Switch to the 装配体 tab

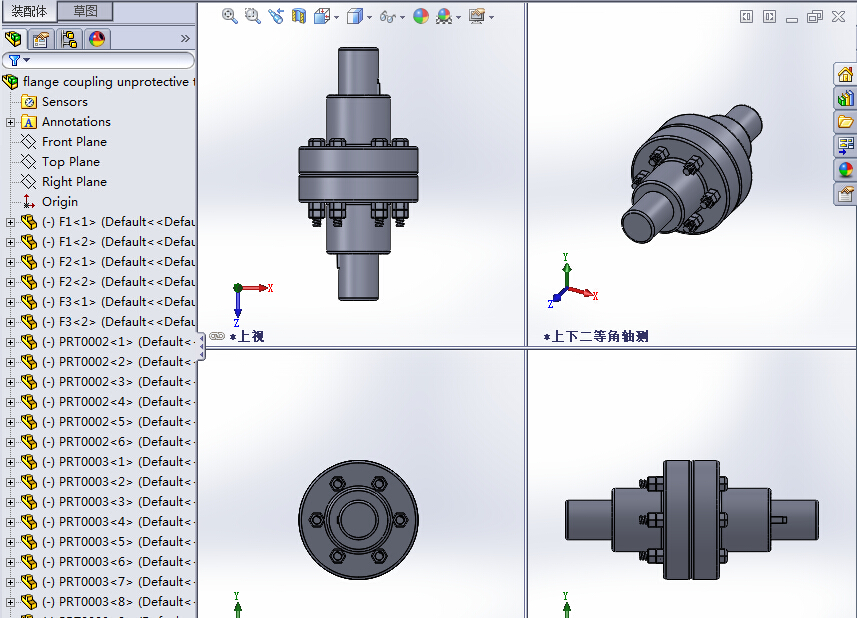pos(29,11)
